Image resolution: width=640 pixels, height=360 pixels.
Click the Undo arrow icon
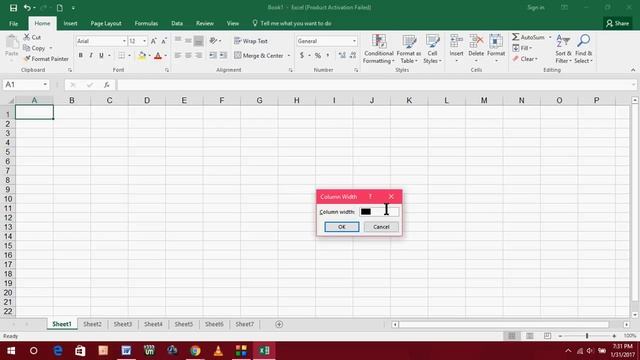(x=27, y=8)
